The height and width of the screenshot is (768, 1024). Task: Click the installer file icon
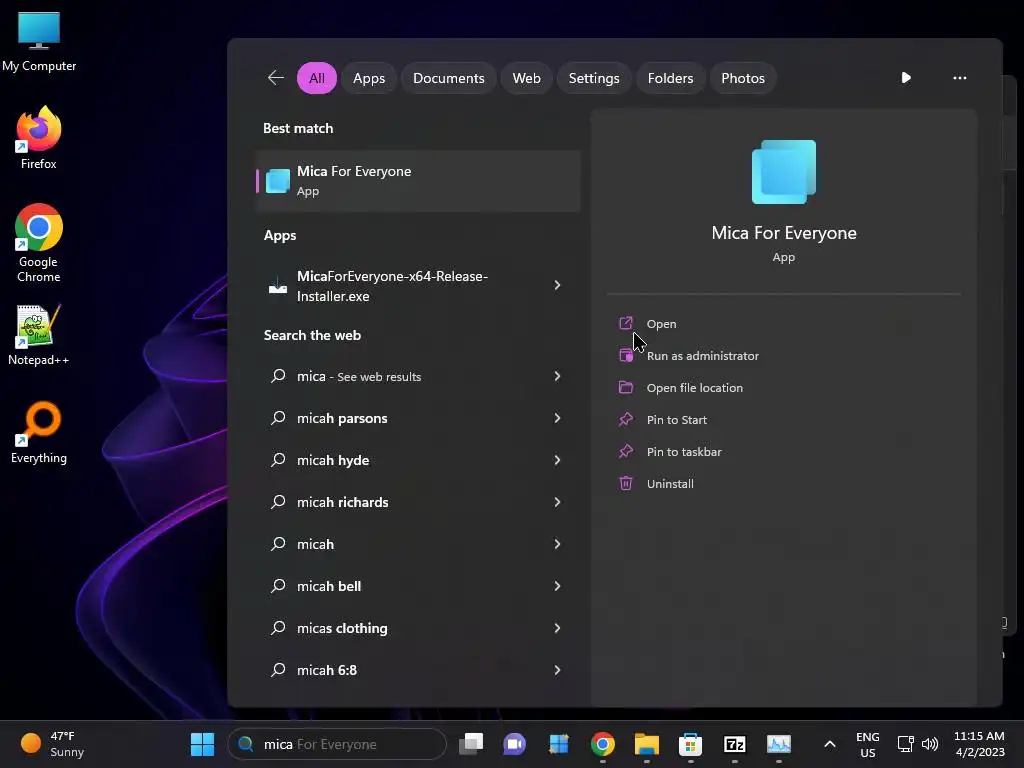pos(278,285)
